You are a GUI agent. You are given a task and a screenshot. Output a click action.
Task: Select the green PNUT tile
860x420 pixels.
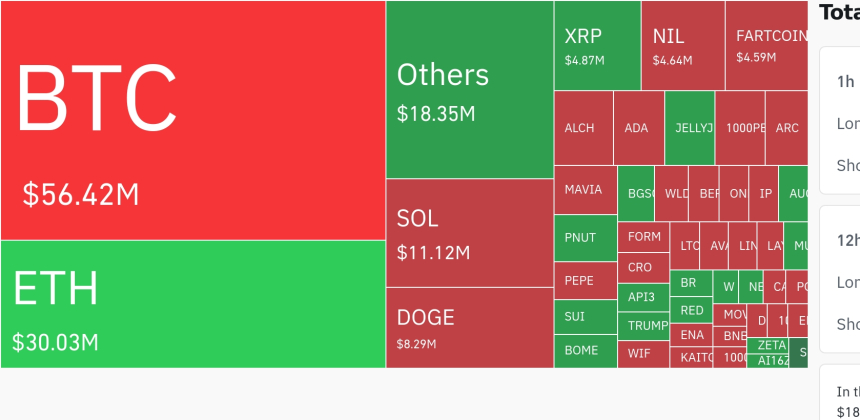pos(585,238)
